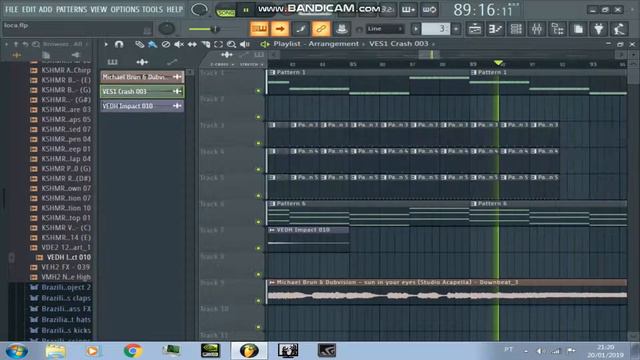Show audio clips tab in picker panel

[142, 62]
